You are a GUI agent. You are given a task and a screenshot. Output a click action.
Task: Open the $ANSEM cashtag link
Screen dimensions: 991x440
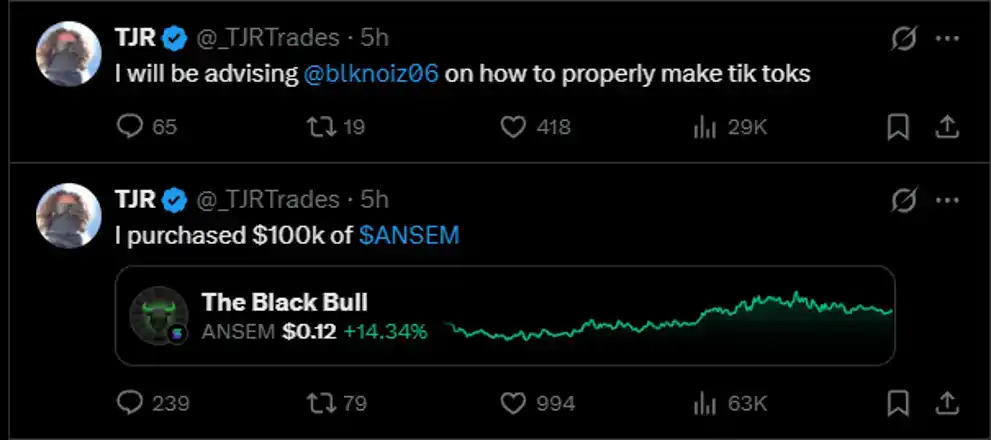click(409, 236)
